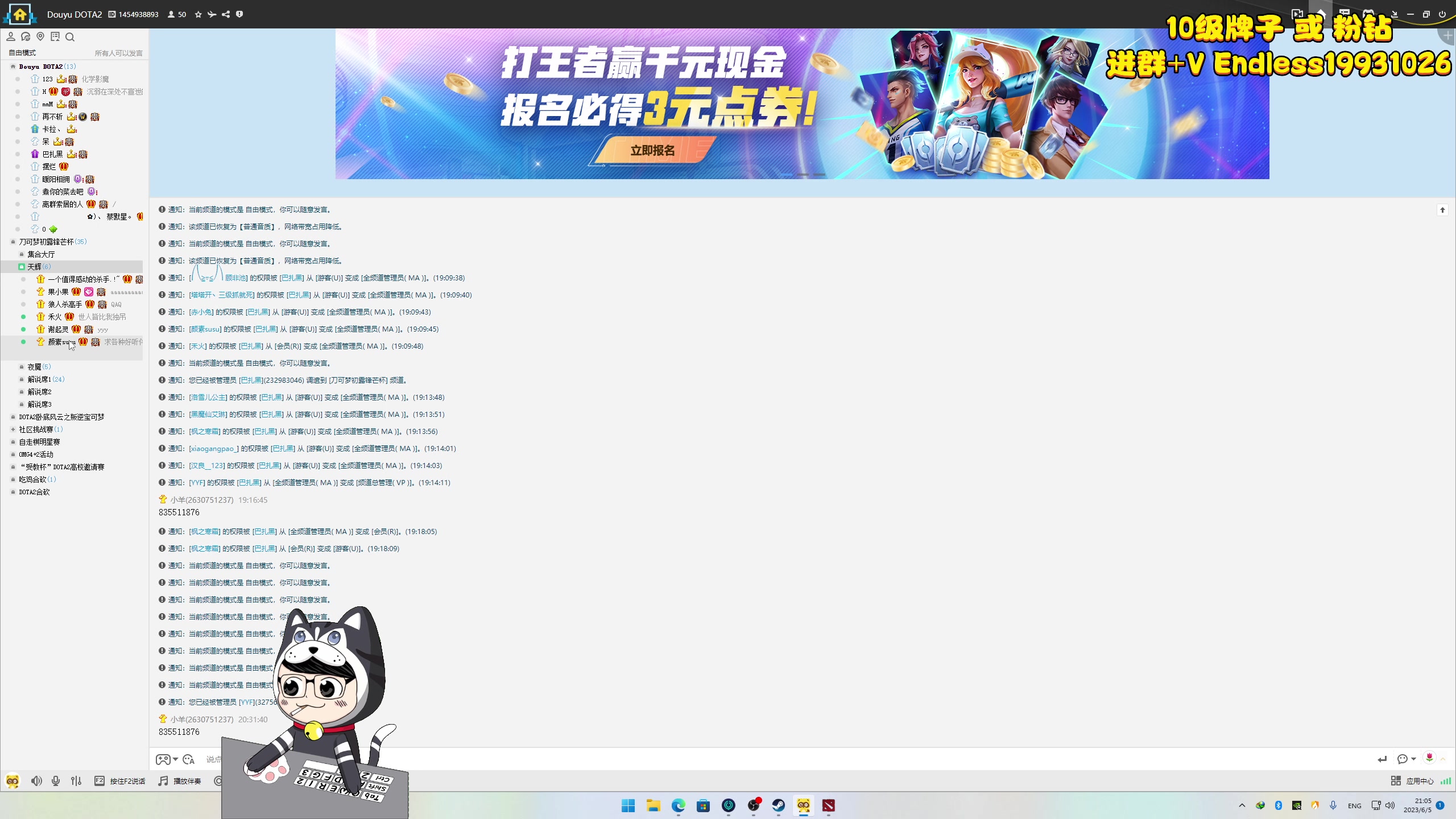Open the gamepad dropdown in chat input bar
This screenshot has width=1456, height=819.
point(167,759)
